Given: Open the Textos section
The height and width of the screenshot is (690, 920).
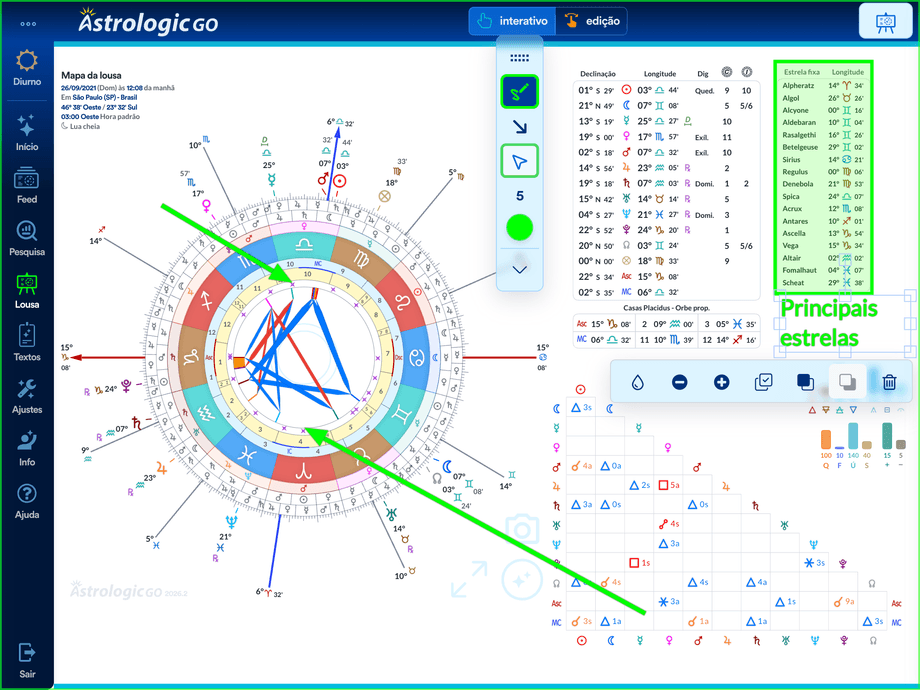Looking at the screenshot, I should tap(27, 343).
